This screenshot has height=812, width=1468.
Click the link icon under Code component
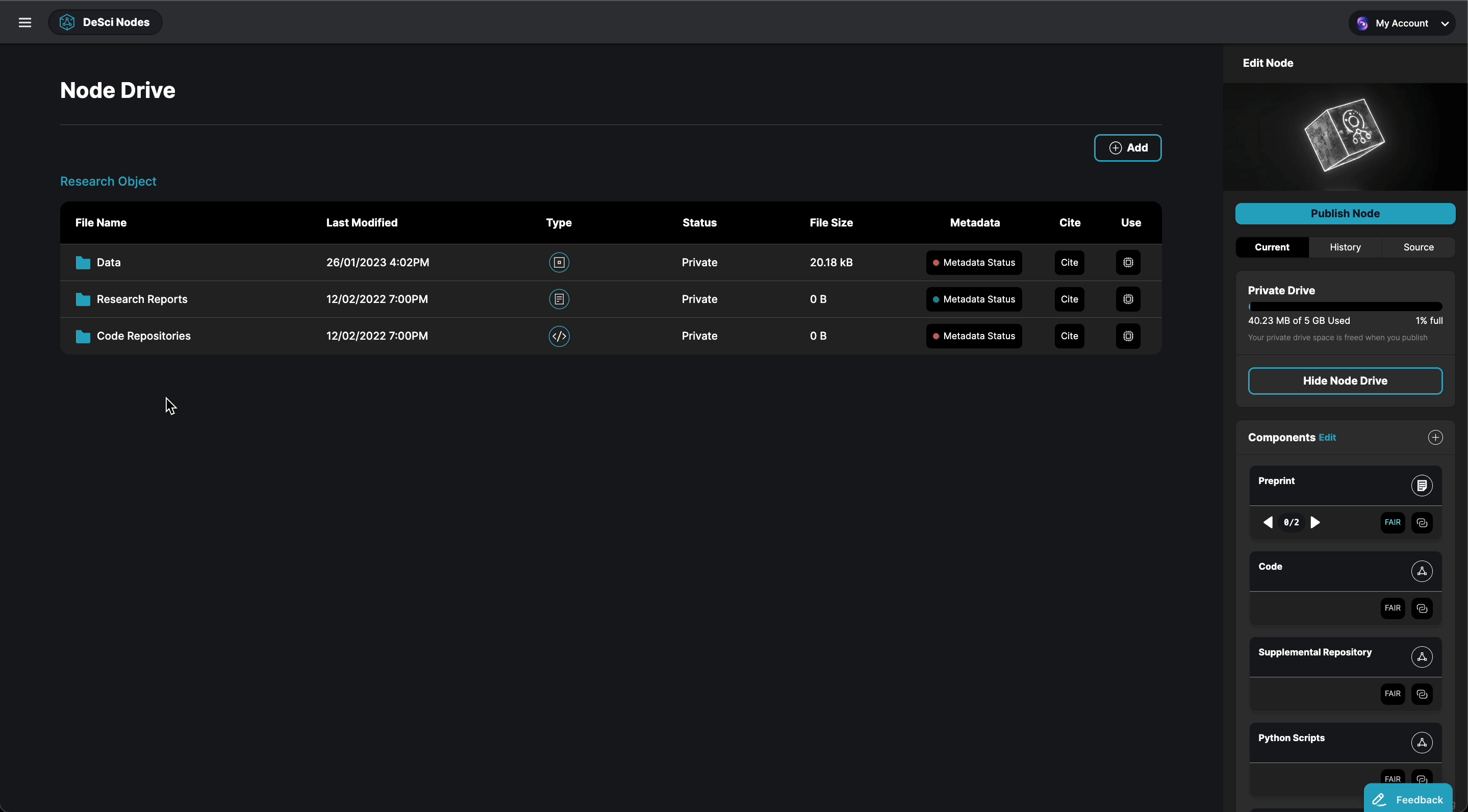(x=1421, y=608)
